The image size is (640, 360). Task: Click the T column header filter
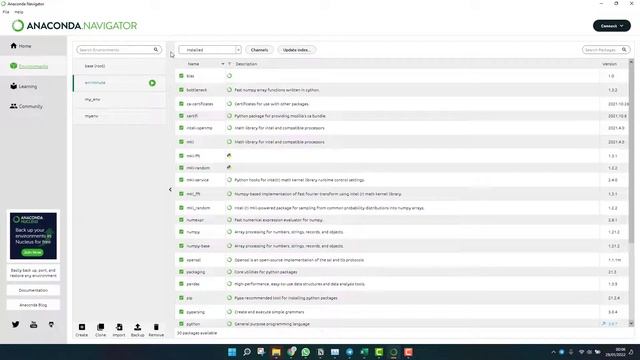click(x=229, y=64)
